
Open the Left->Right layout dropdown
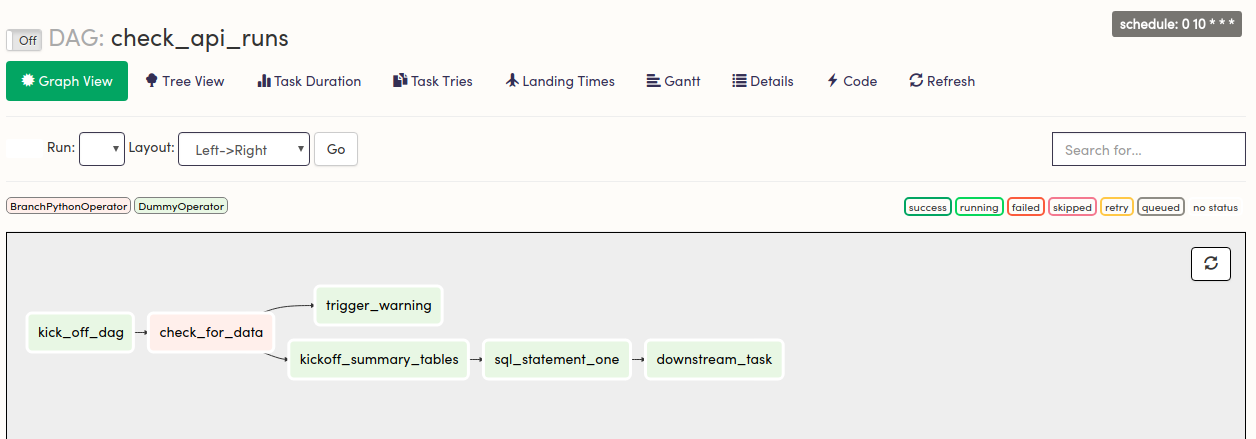pos(244,149)
